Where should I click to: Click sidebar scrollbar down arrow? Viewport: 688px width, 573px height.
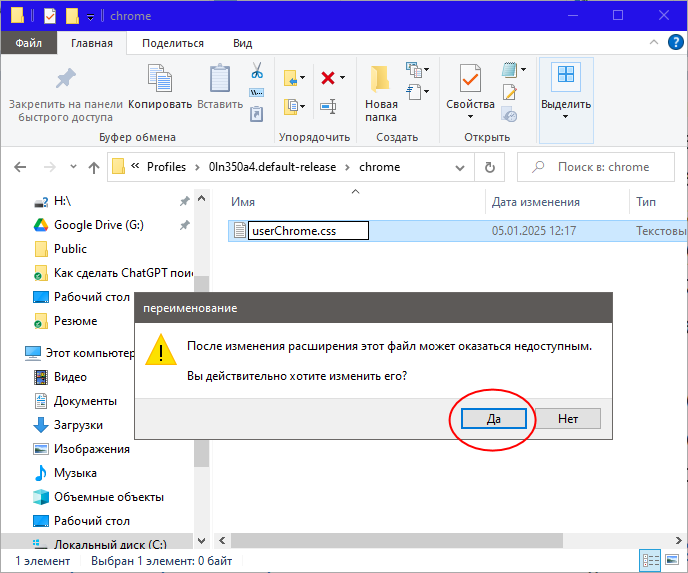tap(201, 541)
